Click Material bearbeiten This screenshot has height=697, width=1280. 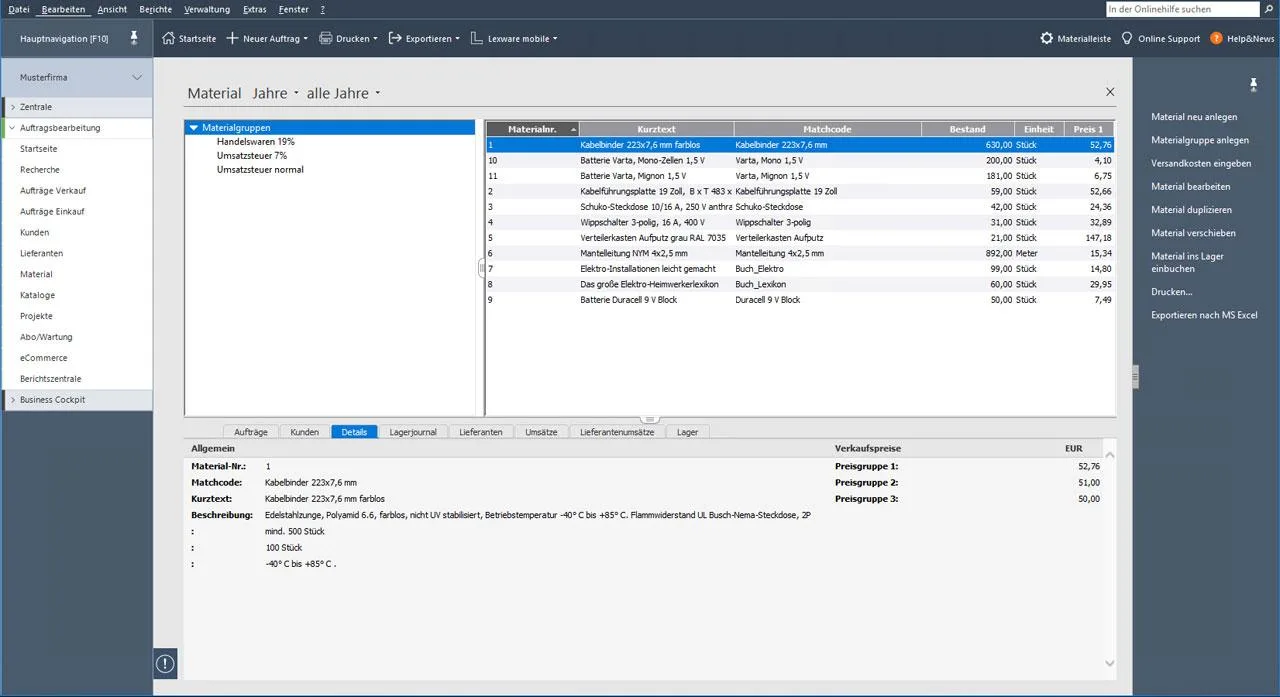click(x=1190, y=186)
